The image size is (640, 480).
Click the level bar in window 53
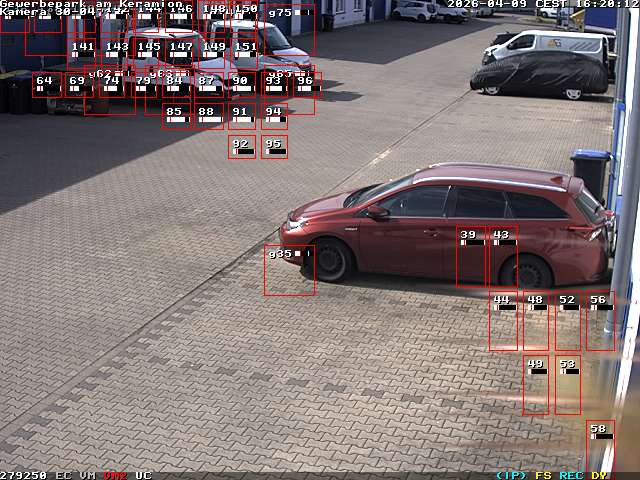coord(570,371)
